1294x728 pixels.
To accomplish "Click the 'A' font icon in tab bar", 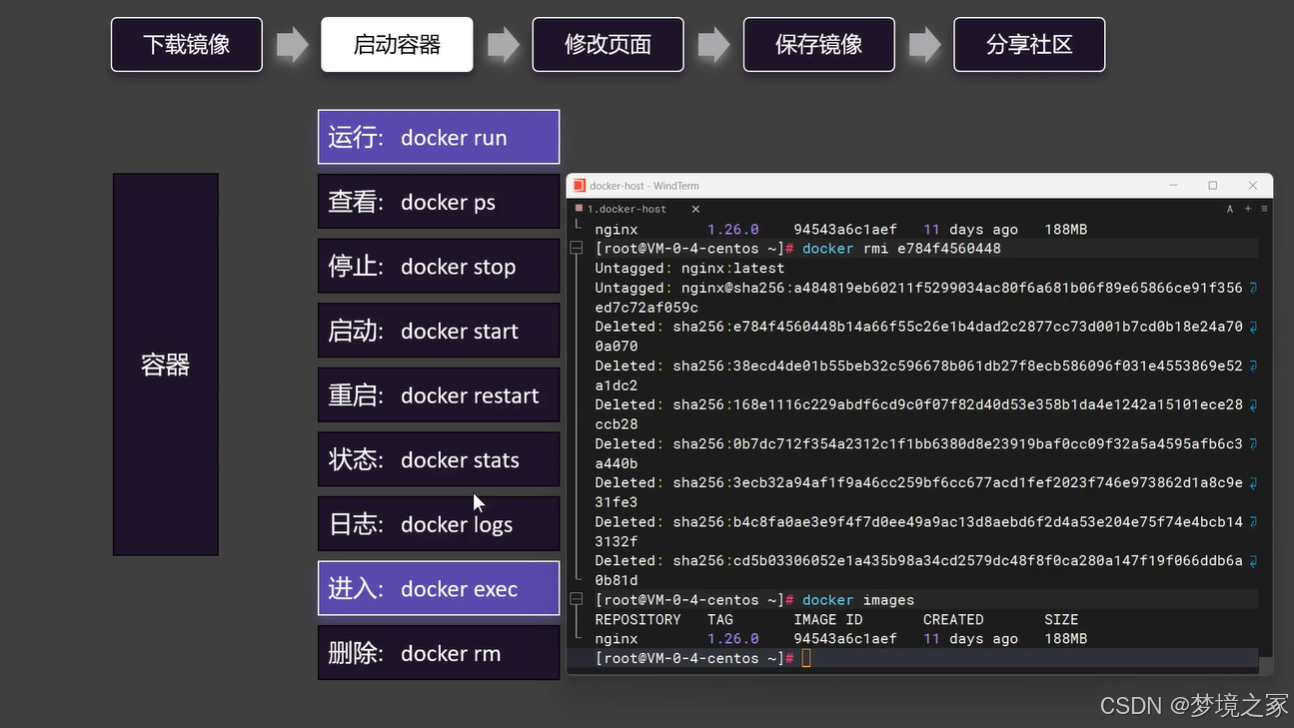I will [1229, 209].
